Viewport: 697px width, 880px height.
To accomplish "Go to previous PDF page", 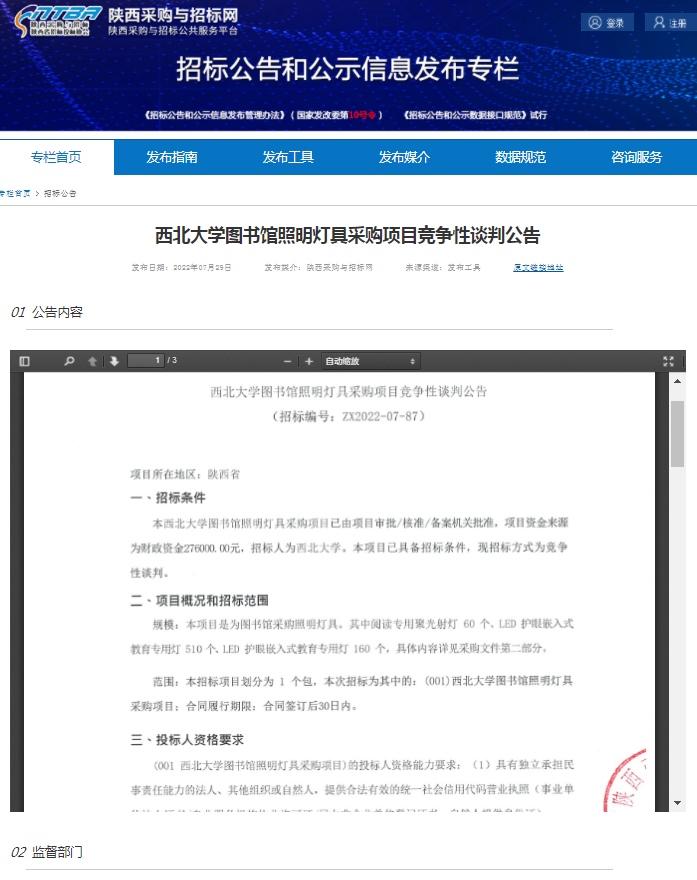I will coord(93,361).
